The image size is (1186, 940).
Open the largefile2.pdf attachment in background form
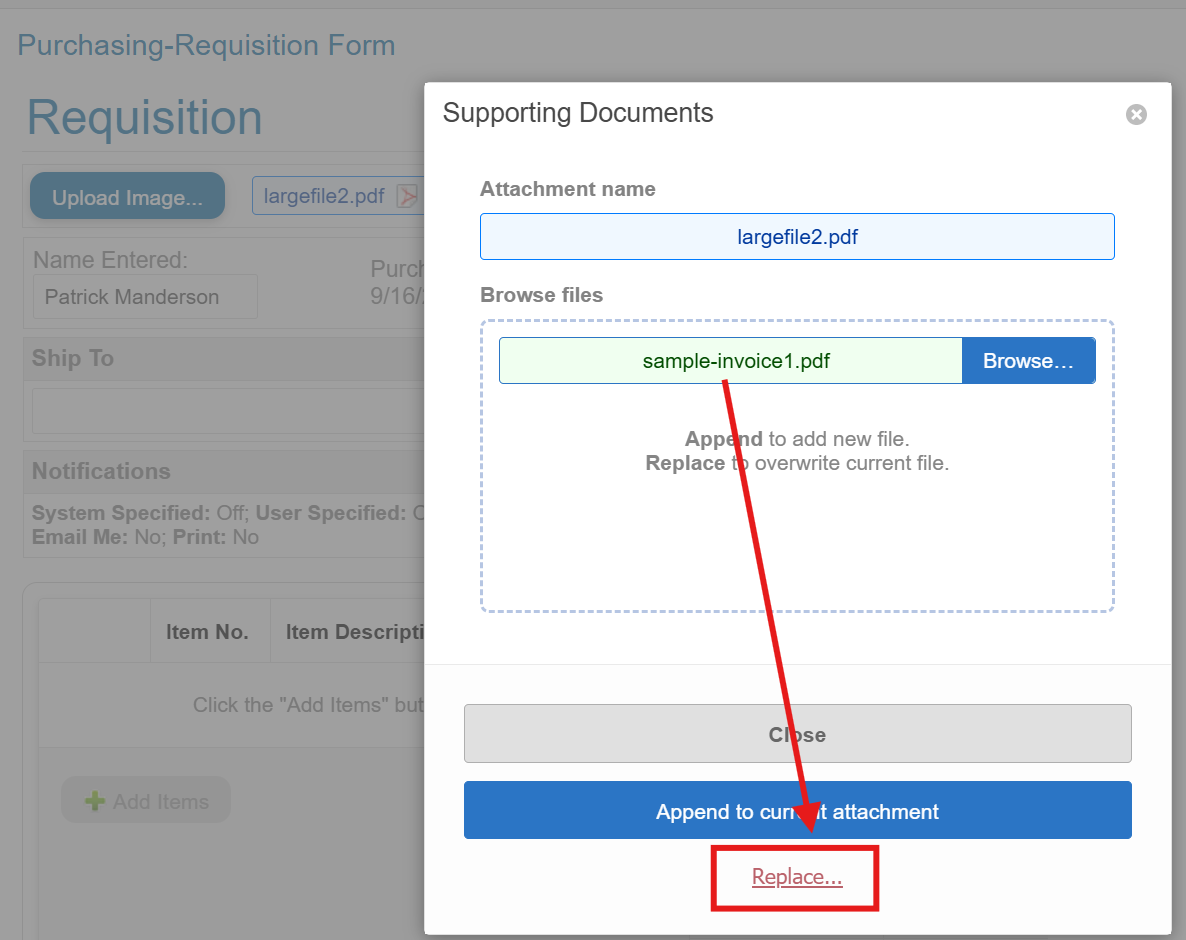324,196
